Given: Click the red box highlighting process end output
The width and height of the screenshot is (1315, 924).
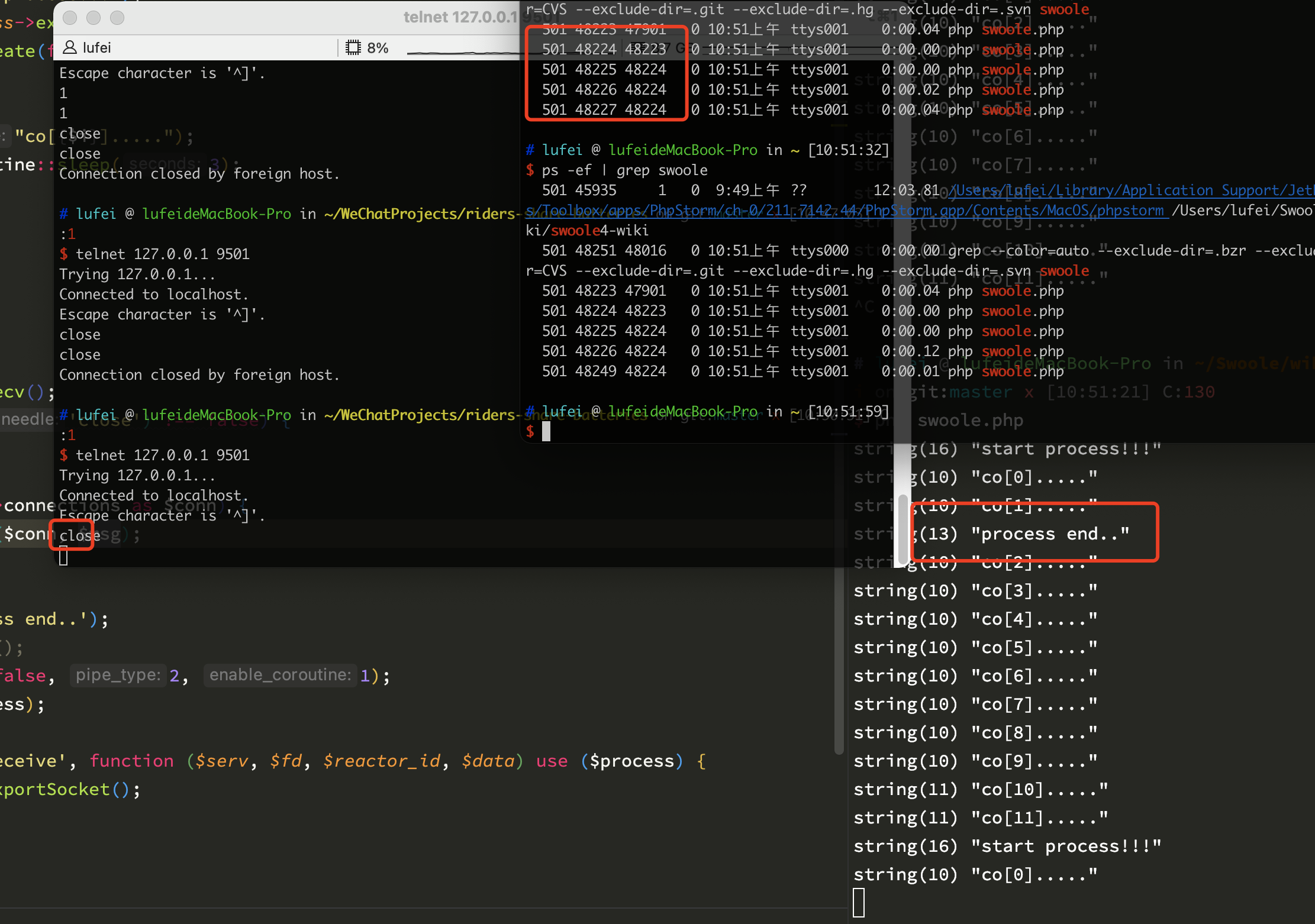Looking at the screenshot, I should coord(1034,532).
